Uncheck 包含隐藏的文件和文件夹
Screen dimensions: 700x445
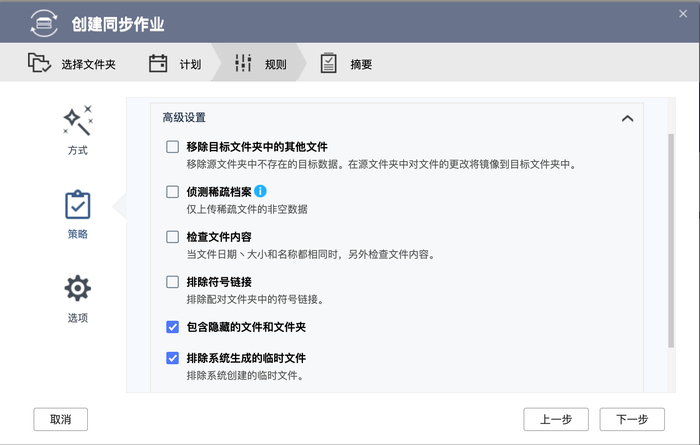coord(173,326)
